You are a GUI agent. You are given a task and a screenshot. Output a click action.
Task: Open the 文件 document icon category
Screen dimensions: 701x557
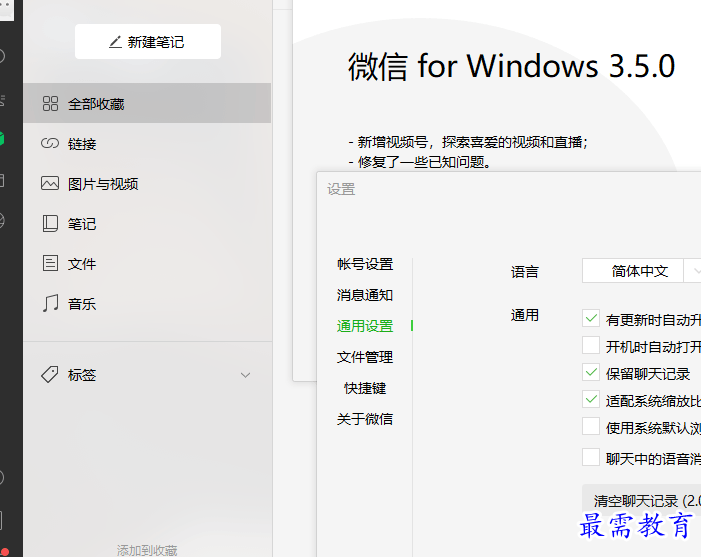click(147, 263)
